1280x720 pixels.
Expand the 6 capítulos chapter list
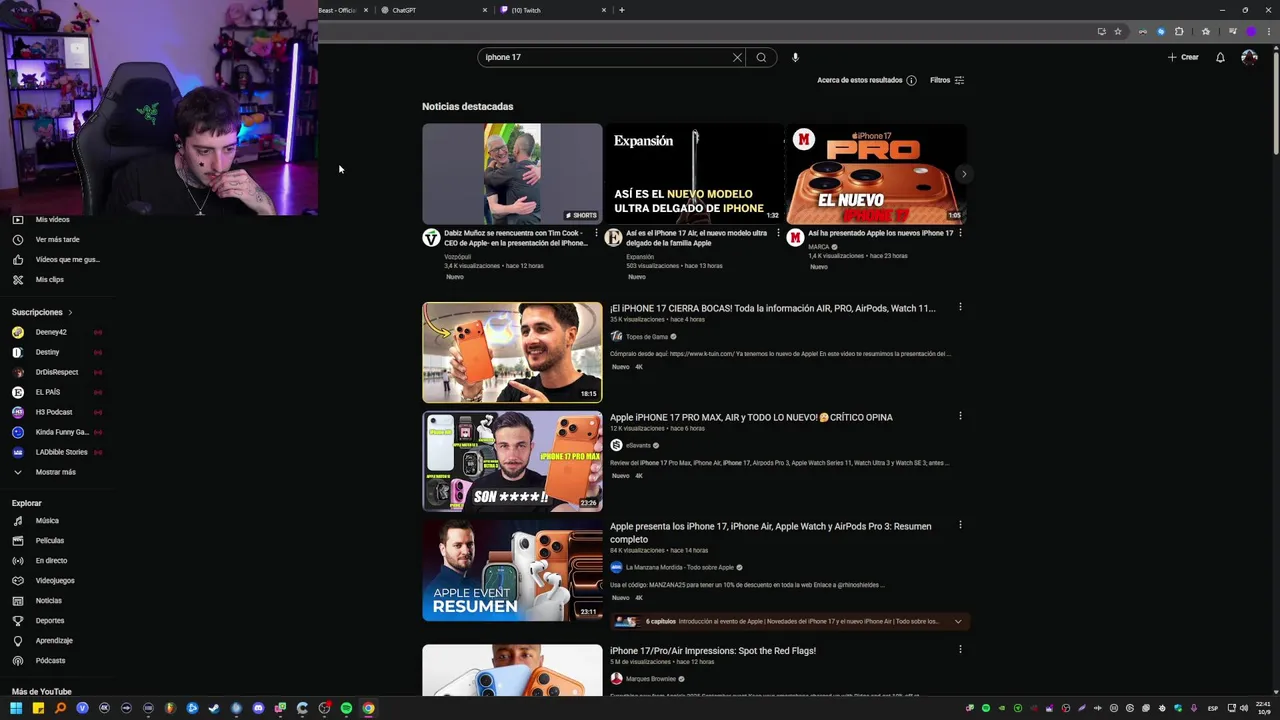coord(958,621)
